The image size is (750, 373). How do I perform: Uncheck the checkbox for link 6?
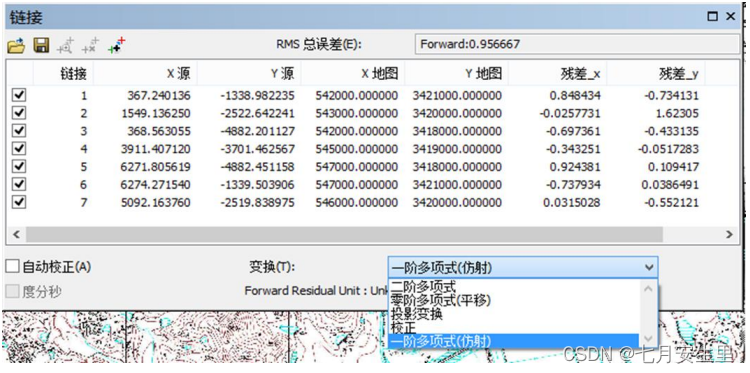(19, 184)
